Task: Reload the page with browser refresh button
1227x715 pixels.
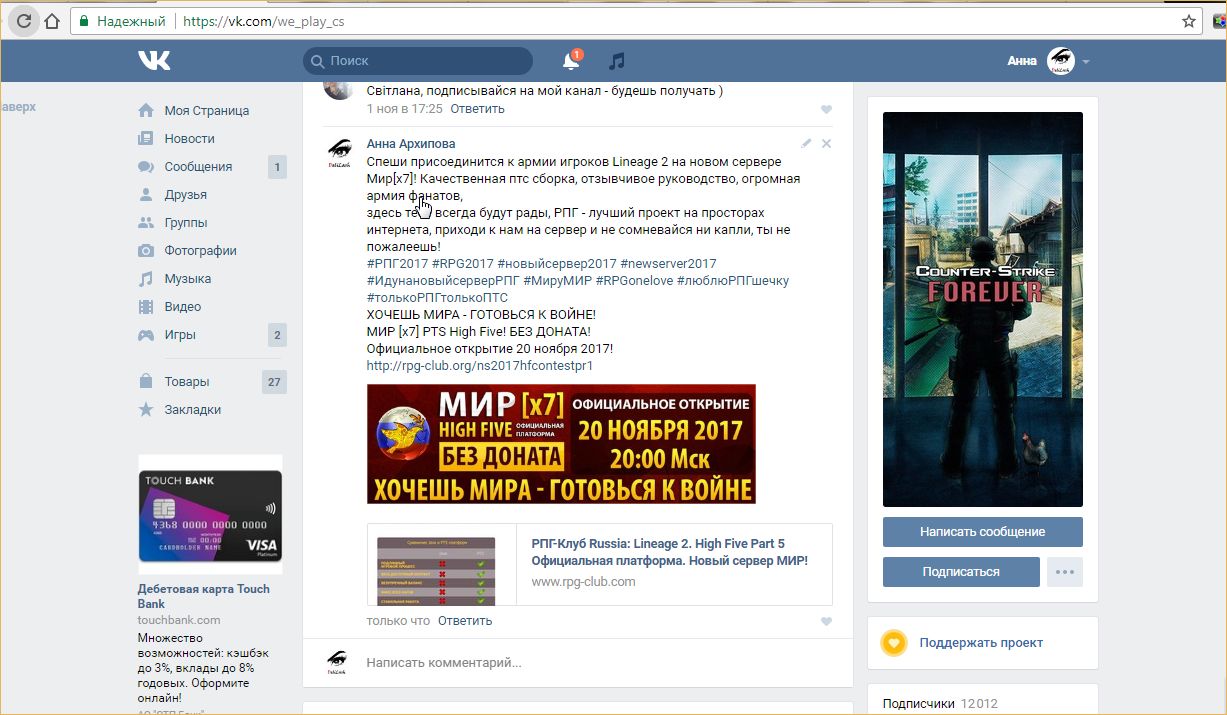Action: point(24,20)
